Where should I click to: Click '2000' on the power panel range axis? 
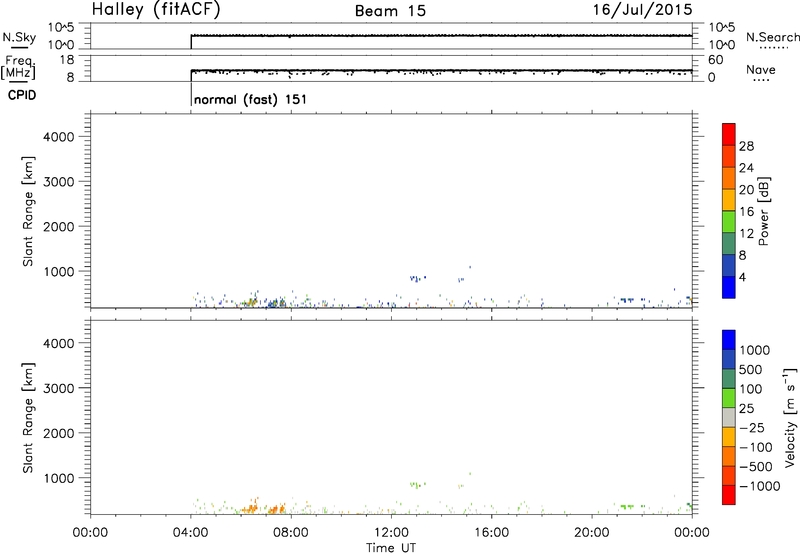click(x=59, y=226)
